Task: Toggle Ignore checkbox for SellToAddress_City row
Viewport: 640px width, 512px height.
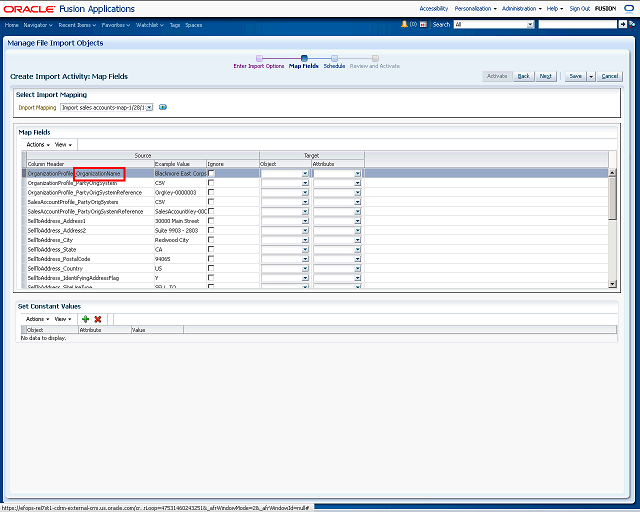Action: [211, 240]
